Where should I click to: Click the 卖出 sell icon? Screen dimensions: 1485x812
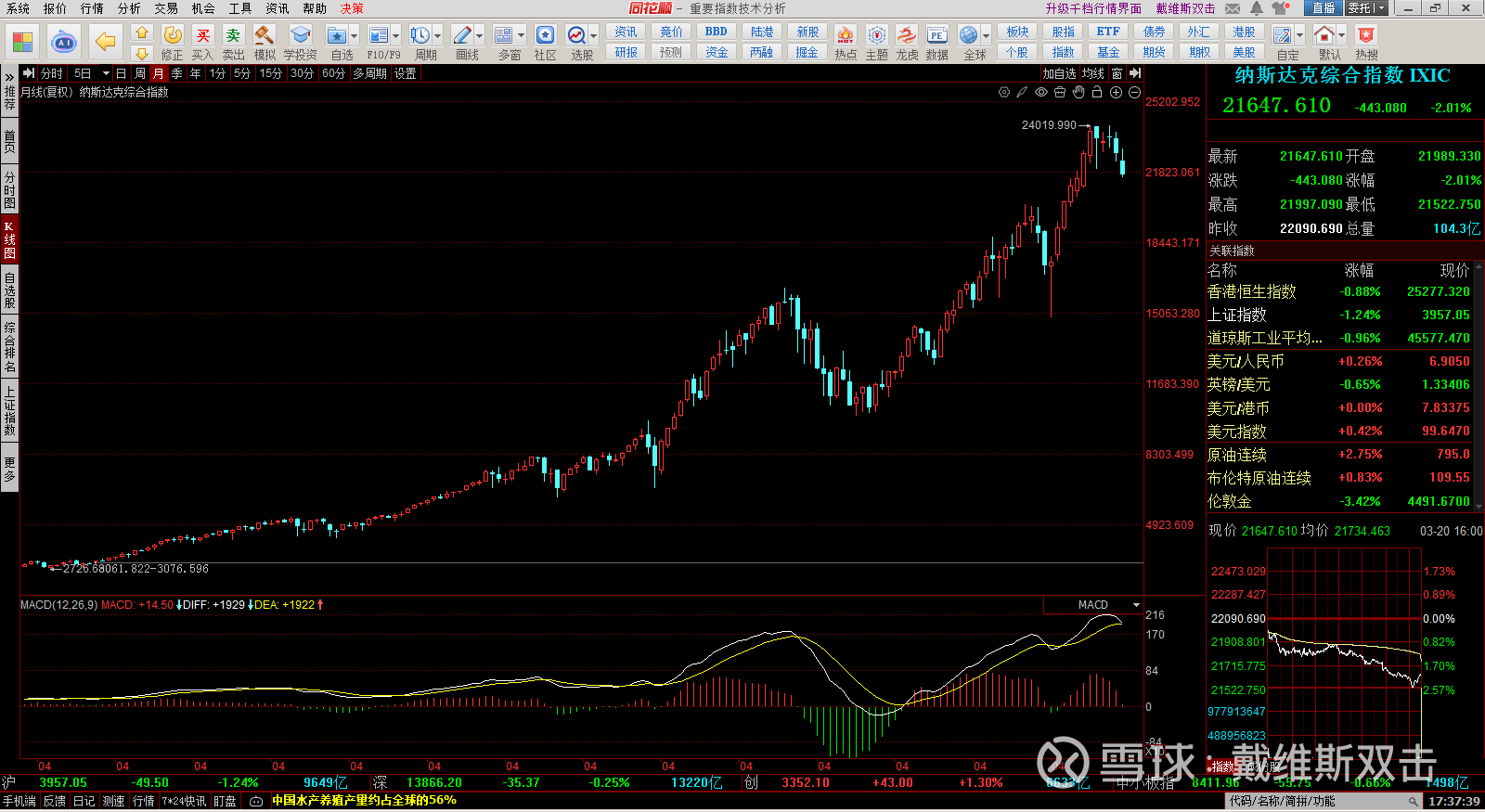(233, 35)
